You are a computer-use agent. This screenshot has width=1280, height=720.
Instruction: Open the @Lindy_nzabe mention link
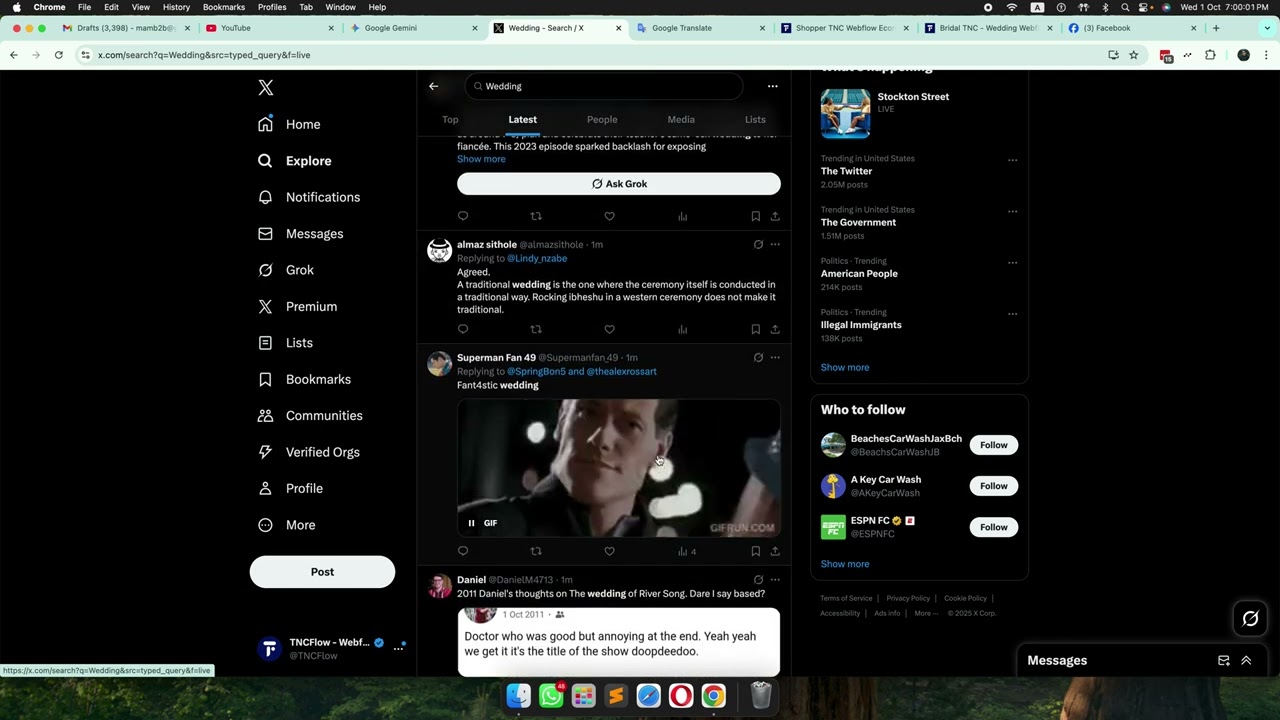tap(537, 258)
